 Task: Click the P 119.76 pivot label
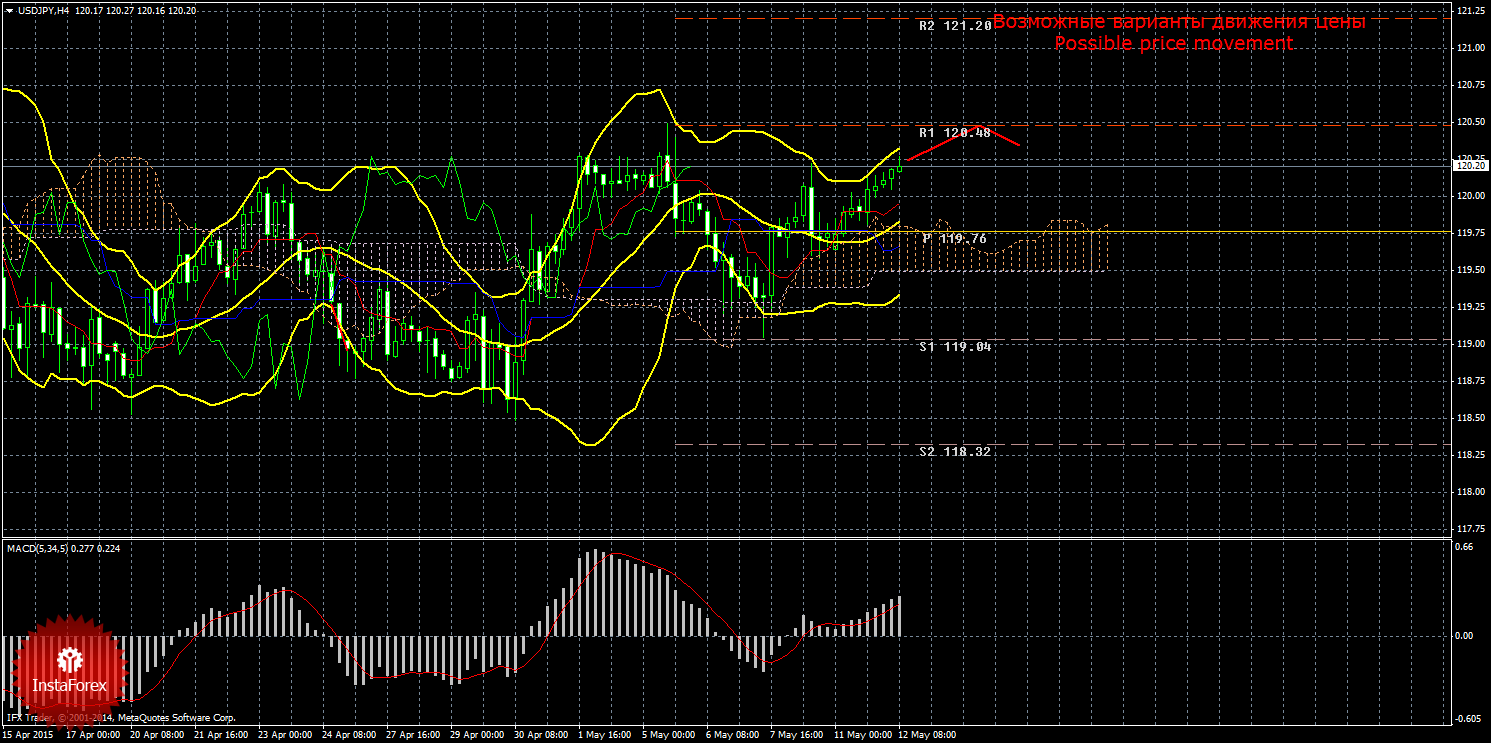[955, 239]
